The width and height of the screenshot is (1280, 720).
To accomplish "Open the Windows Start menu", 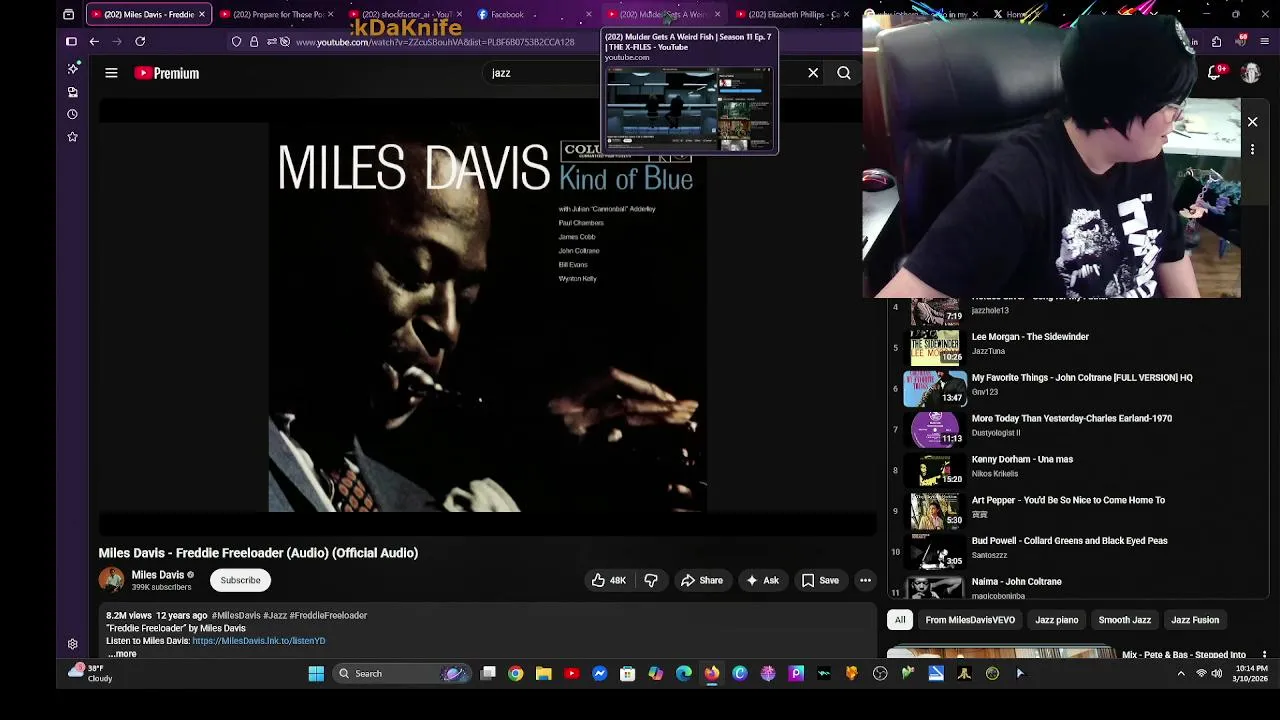I will [x=316, y=674].
